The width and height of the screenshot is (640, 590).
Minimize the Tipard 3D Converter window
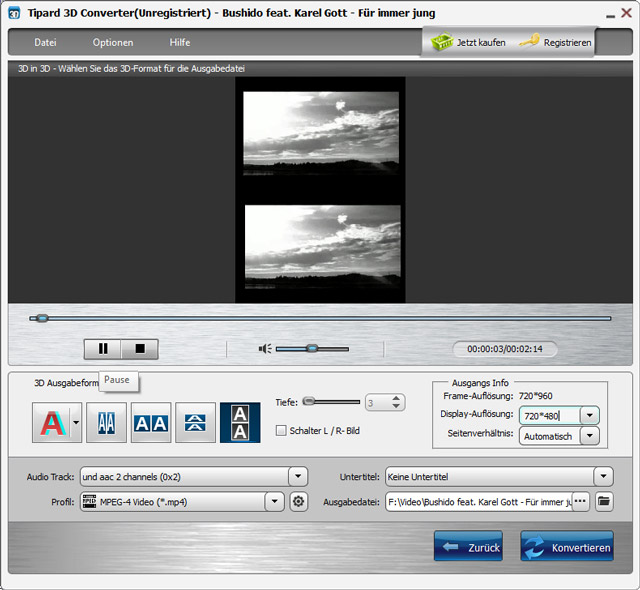click(x=611, y=15)
